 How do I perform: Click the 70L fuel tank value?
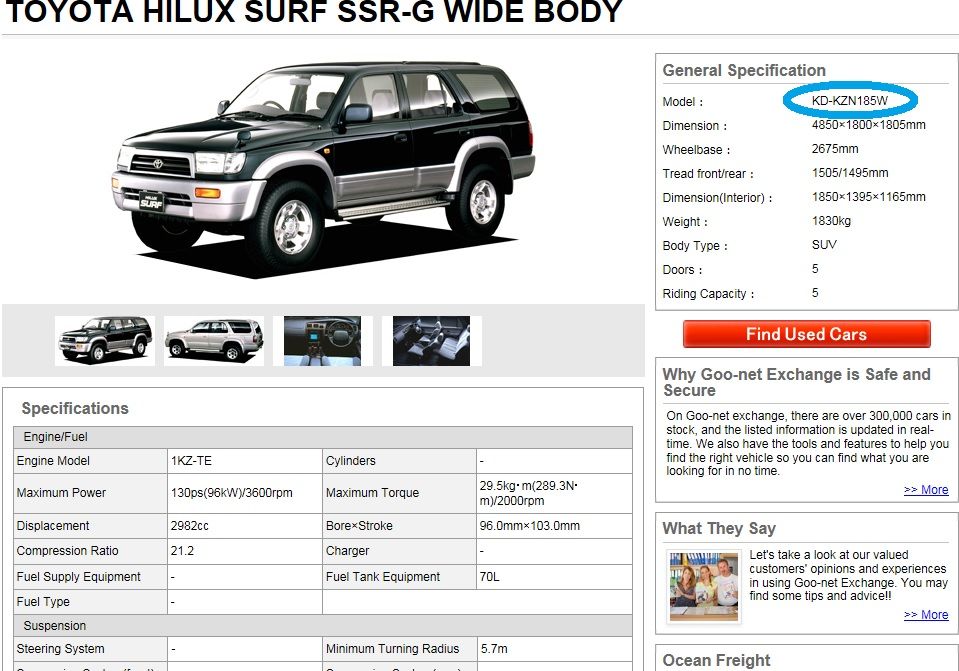pyautogui.click(x=489, y=577)
